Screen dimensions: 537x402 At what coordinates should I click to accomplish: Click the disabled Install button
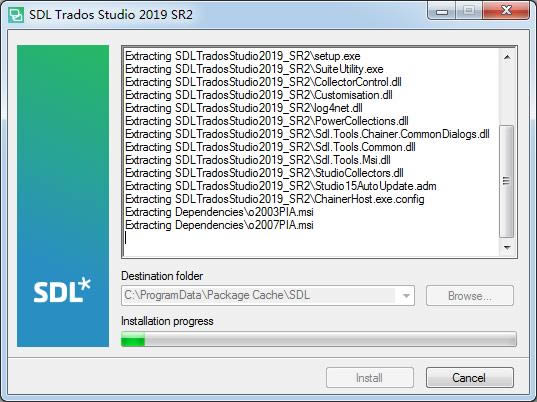[x=370, y=378]
